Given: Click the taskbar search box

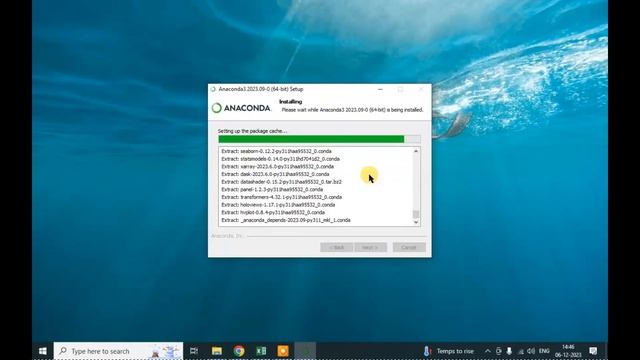Looking at the screenshot, I should [x=118, y=351].
